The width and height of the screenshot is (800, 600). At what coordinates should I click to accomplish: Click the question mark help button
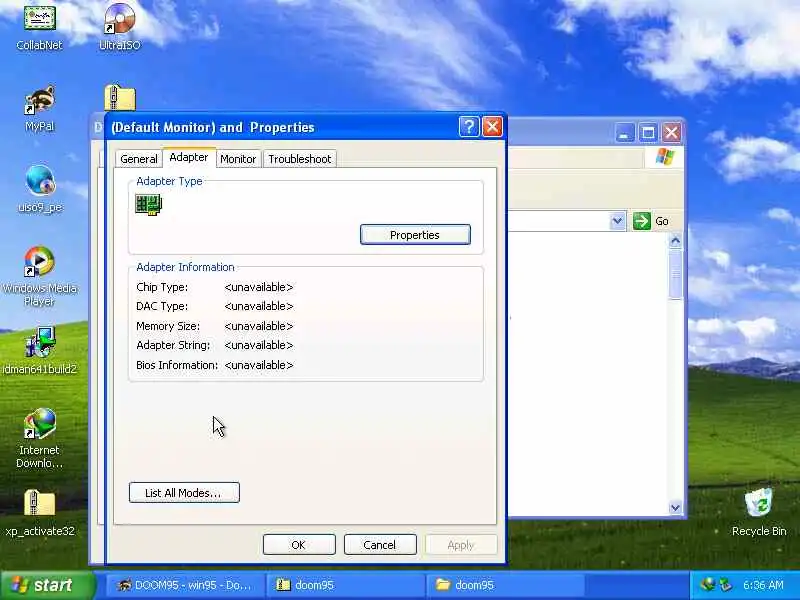[x=469, y=127]
